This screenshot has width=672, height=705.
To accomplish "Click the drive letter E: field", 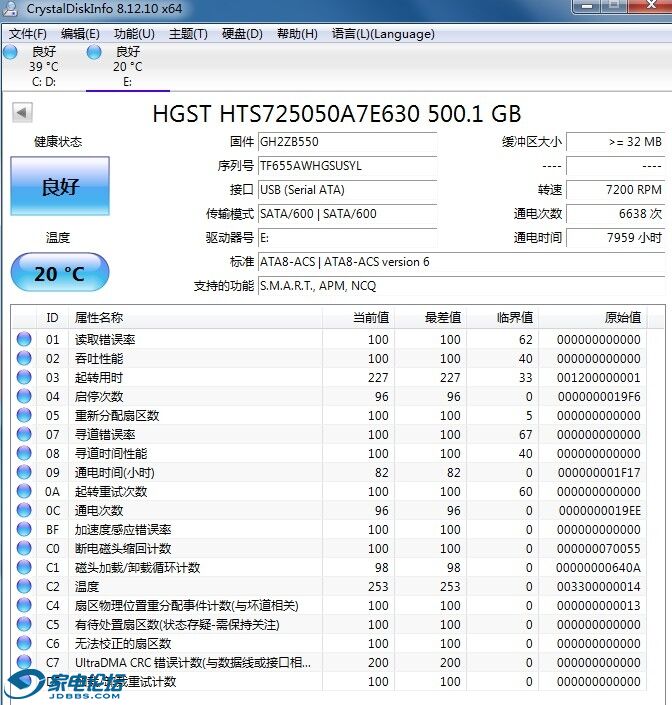I will coord(348,238).
